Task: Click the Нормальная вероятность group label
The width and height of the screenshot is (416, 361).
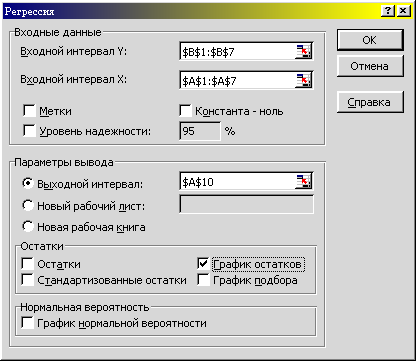Action: (x=85, y=307)
